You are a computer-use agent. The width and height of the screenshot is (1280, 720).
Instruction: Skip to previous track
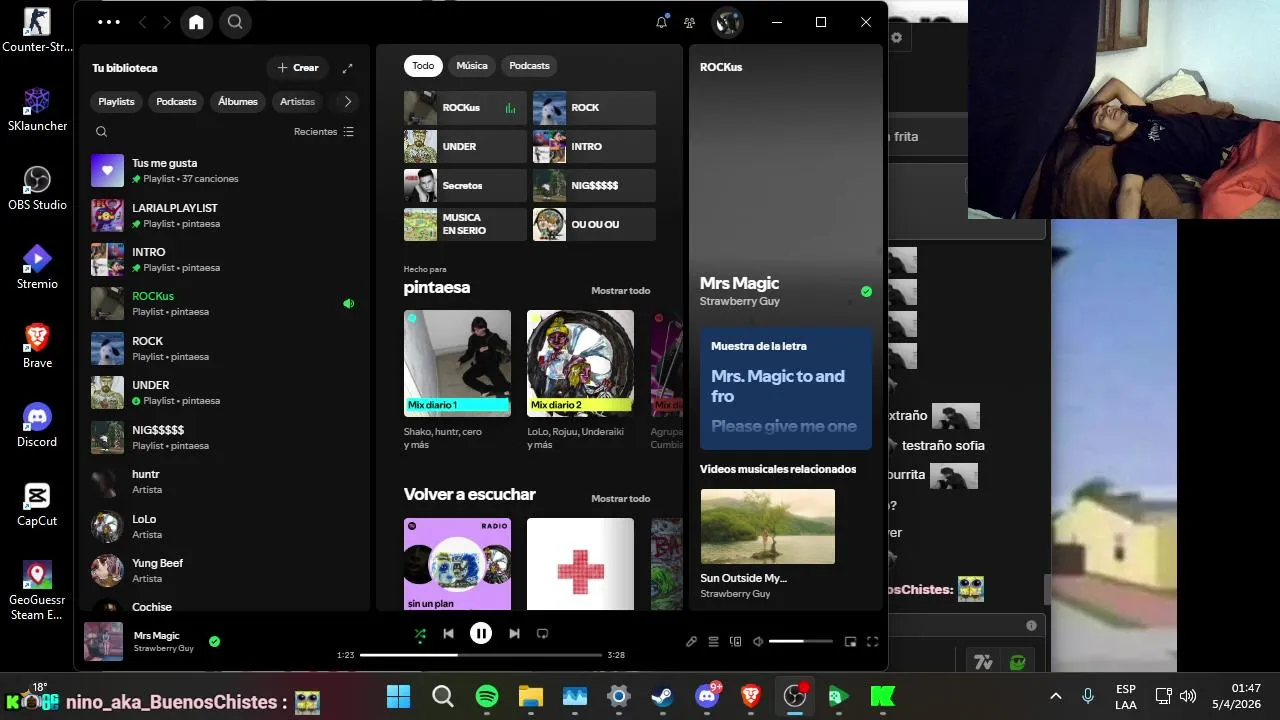(449, 633)
